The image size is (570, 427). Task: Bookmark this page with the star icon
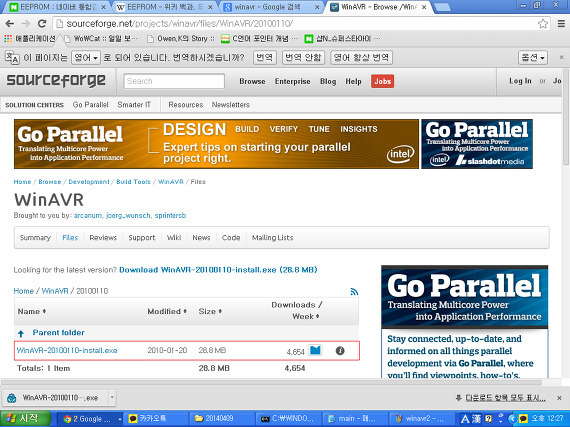[543, 24]
